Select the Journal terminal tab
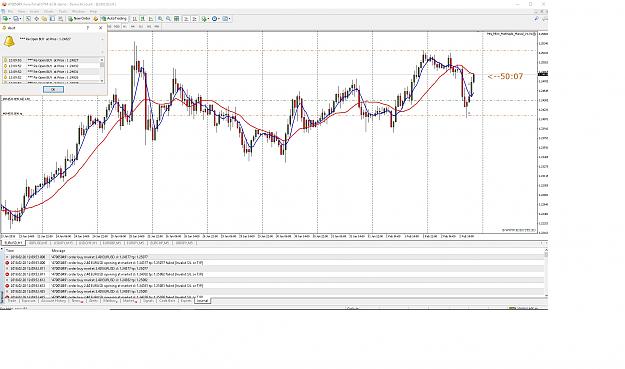Viewport: 625px width, 369px height. coord(202,301)
